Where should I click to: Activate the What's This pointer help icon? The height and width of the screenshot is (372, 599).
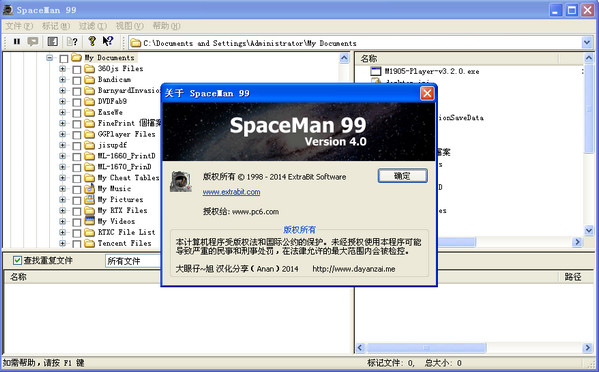tap(108, 41)
